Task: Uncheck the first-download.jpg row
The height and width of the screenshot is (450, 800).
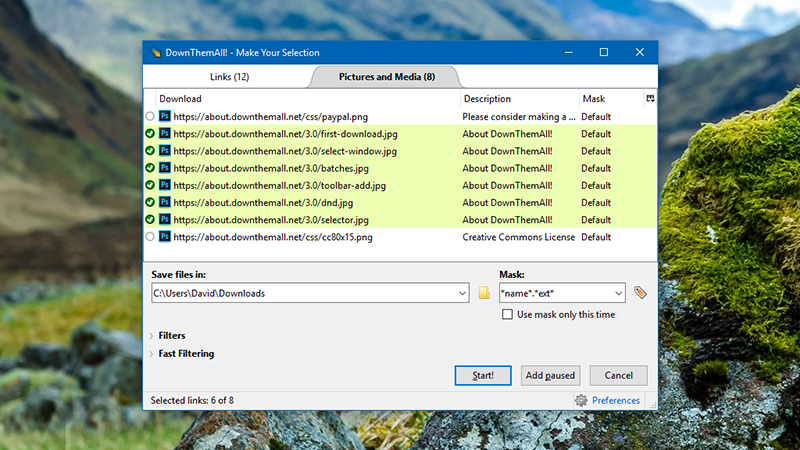Action: coord(150,134)
